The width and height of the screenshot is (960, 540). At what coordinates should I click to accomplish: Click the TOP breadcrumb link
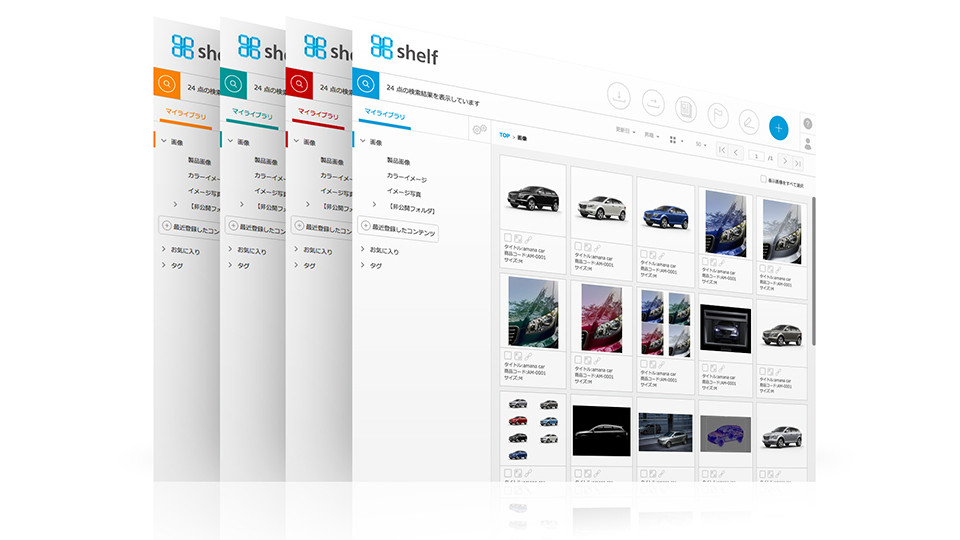504,135
